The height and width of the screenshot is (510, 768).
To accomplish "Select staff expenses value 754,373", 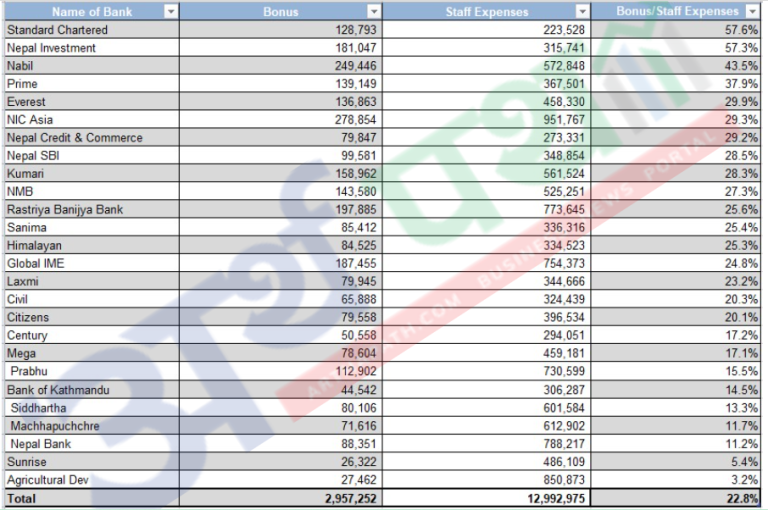I will 486,264.
